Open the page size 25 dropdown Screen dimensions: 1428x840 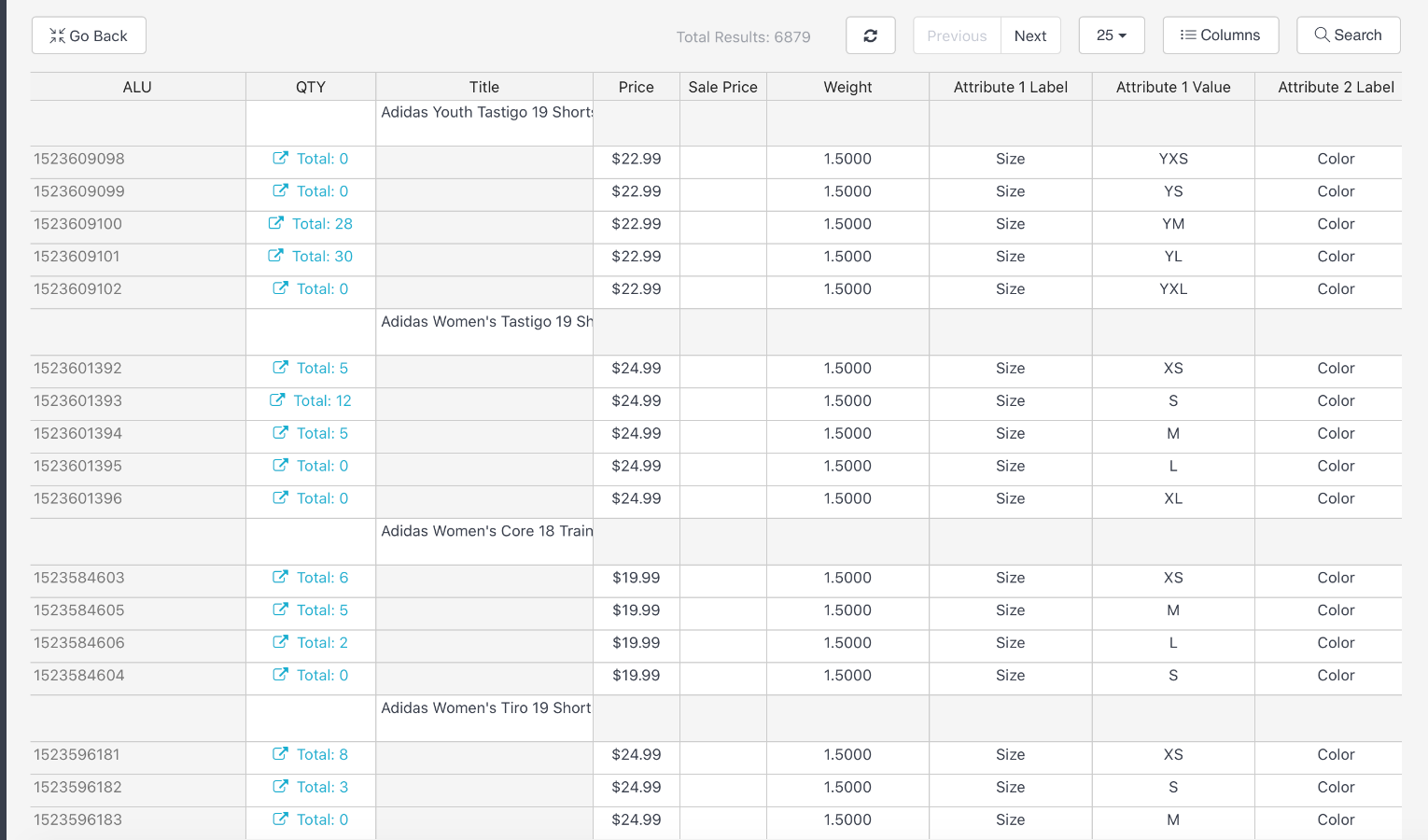tap(1111, 35)
